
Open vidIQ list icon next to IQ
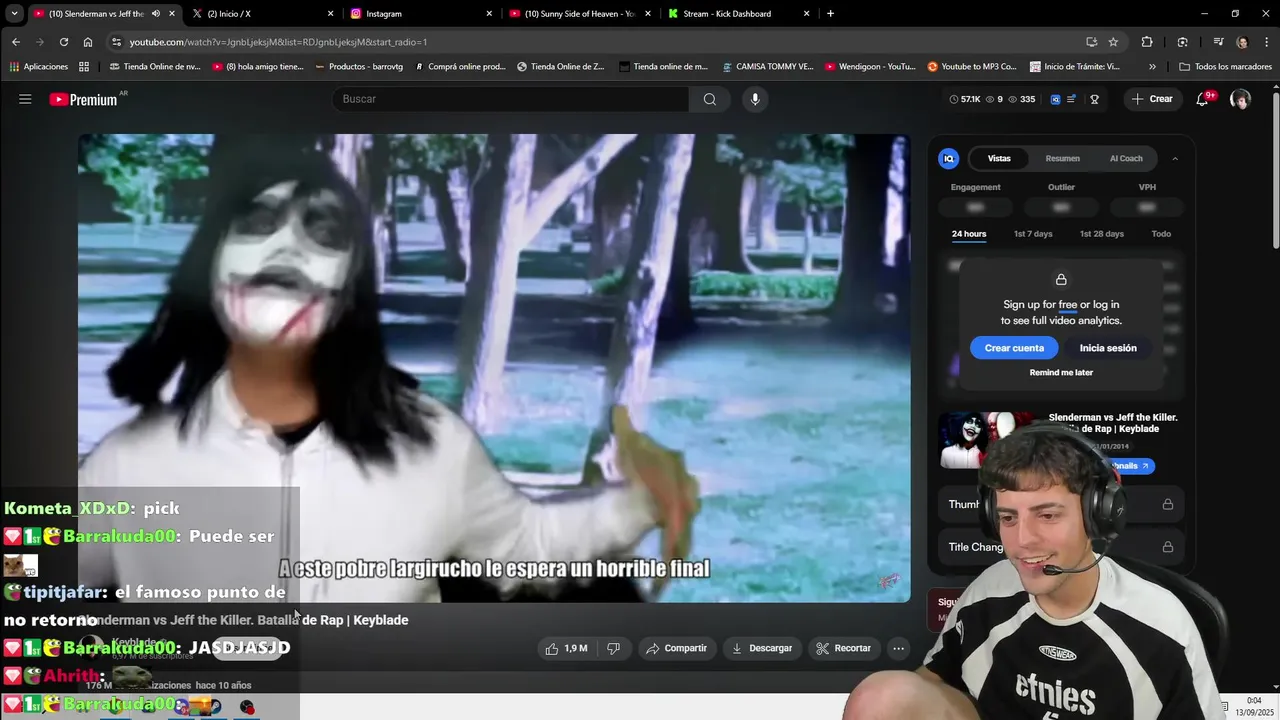[x=1072, y=99]
